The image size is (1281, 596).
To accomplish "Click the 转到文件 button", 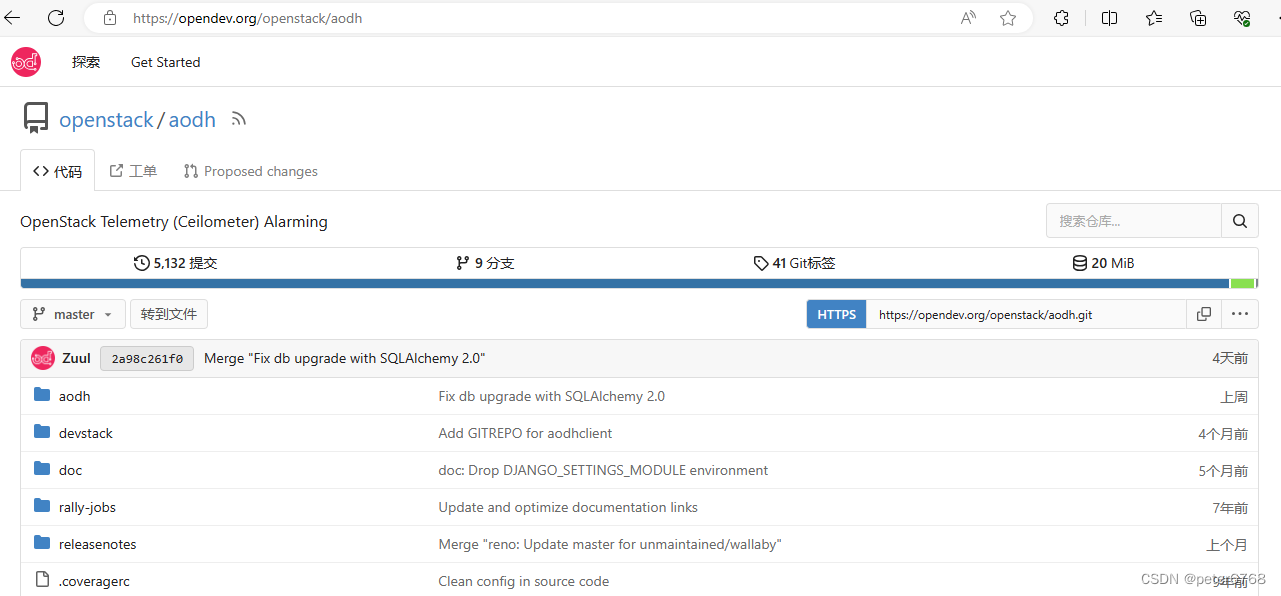I will 169,314.
